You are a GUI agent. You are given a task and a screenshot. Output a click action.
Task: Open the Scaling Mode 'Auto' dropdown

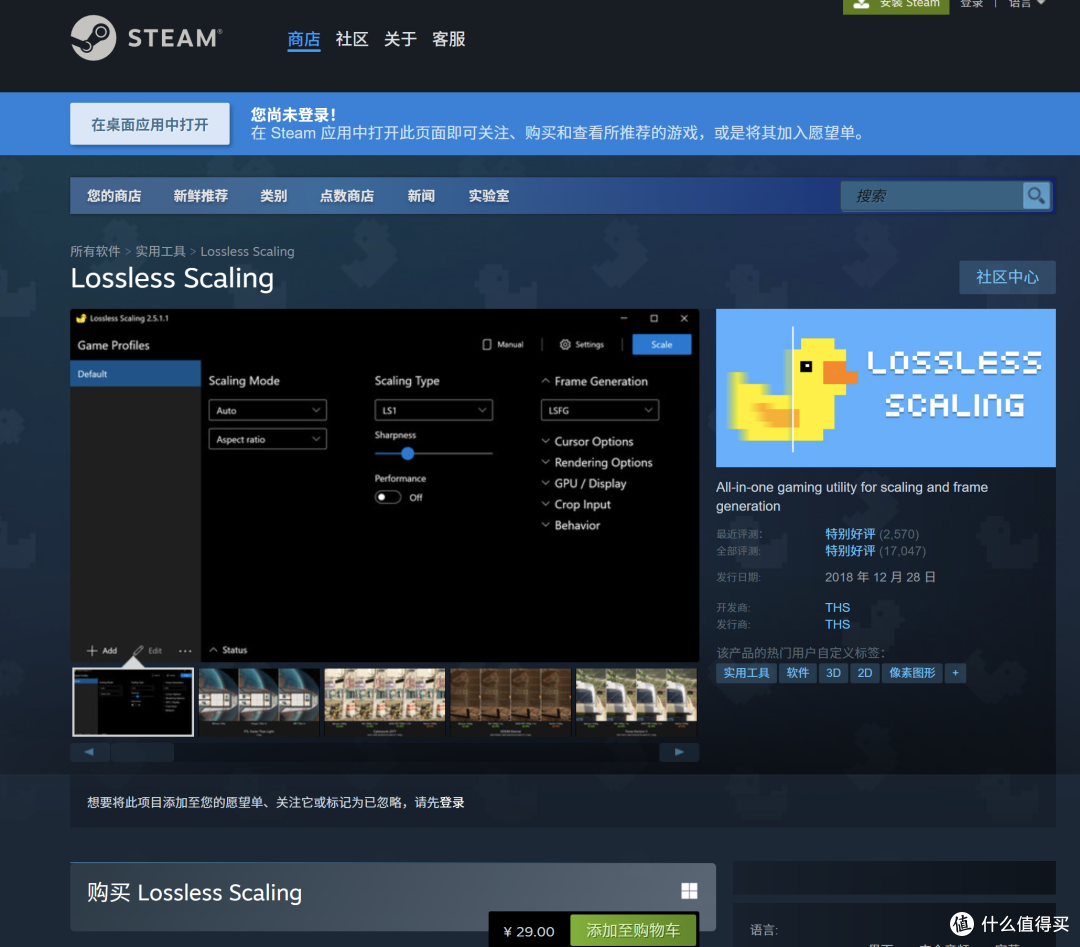point(267,409)
